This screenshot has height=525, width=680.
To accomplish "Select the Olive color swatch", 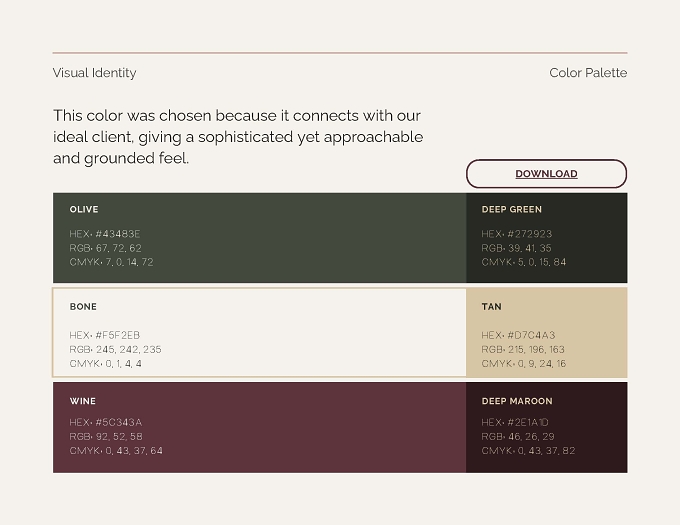I will tap(259, 238).
